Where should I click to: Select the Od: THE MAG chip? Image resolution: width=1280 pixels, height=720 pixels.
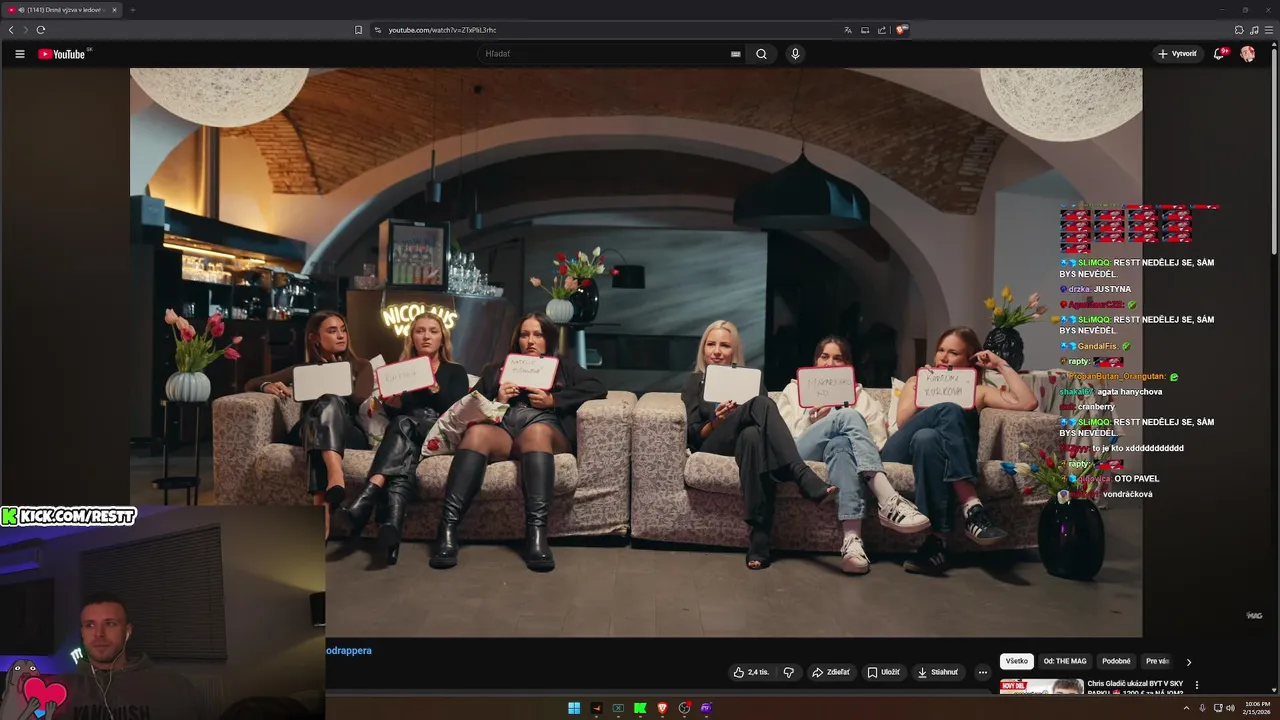click(x=1065, y=661)
